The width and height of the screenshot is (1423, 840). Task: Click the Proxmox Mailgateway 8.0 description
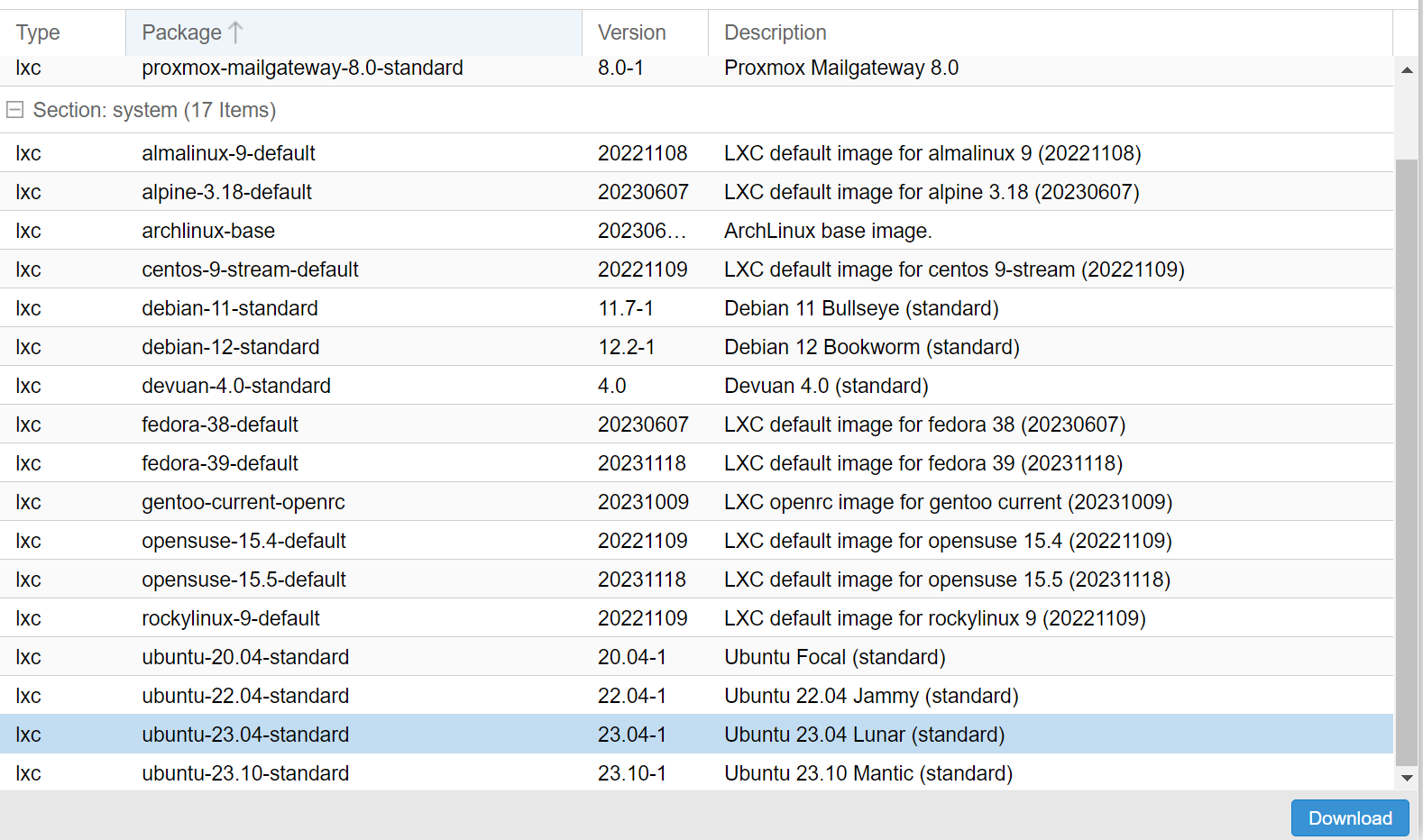[x=841, y=68]
